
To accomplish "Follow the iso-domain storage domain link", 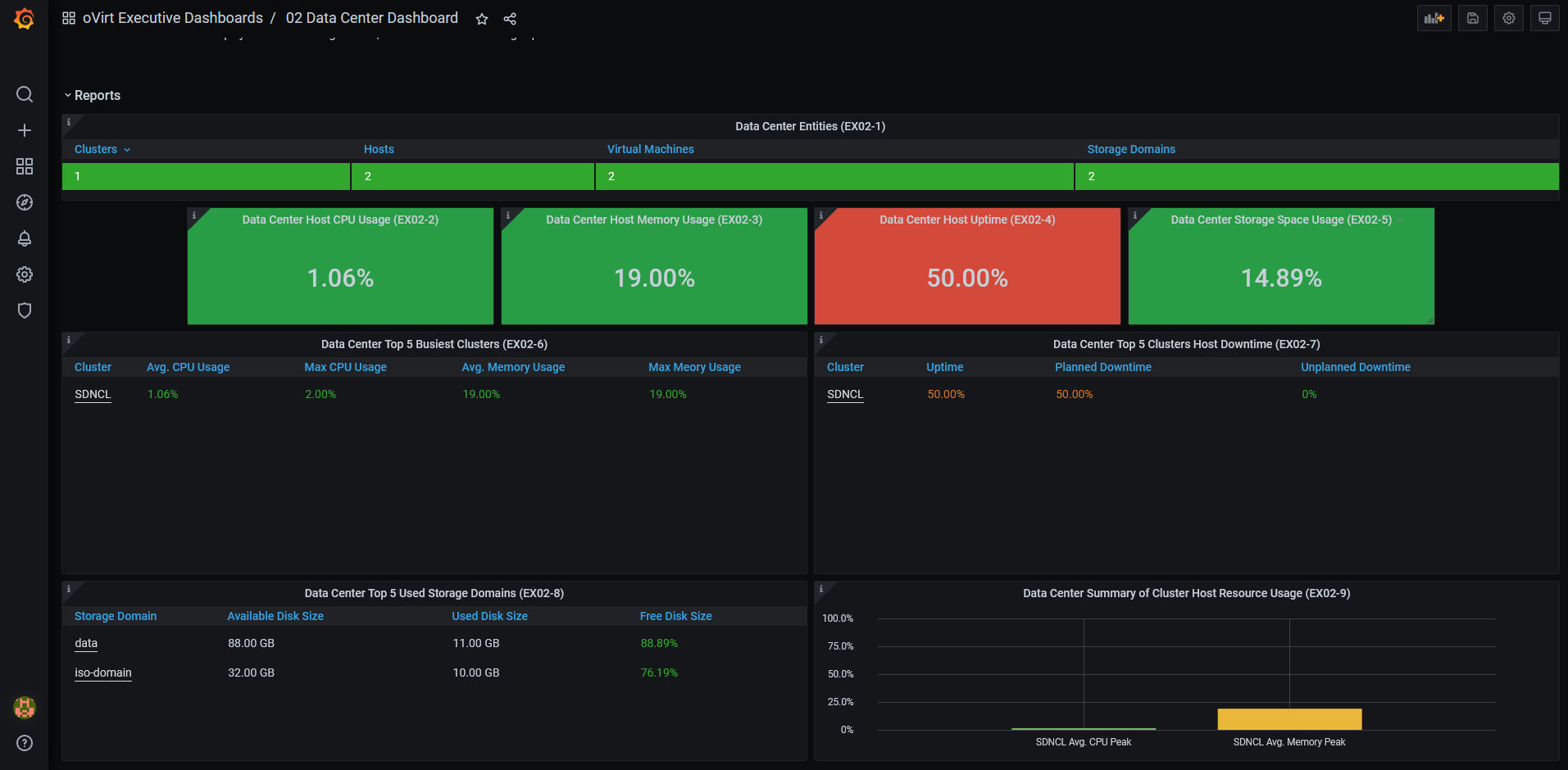I will pos(103,673).
